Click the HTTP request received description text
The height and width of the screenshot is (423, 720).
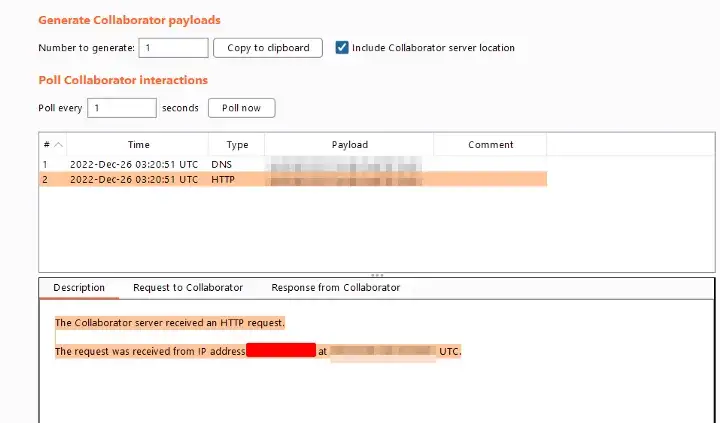(x=170, y=322)
